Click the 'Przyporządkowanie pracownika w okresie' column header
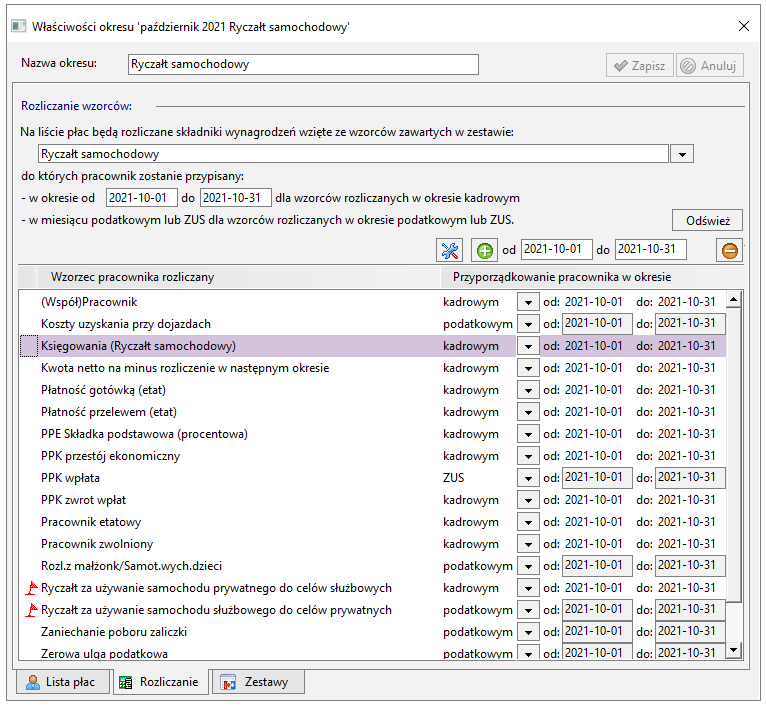 point(592,277)
